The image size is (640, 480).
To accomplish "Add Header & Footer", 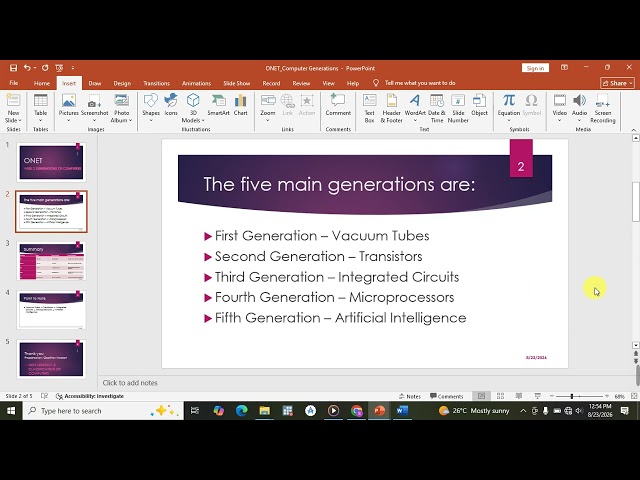I will (391, 109).
